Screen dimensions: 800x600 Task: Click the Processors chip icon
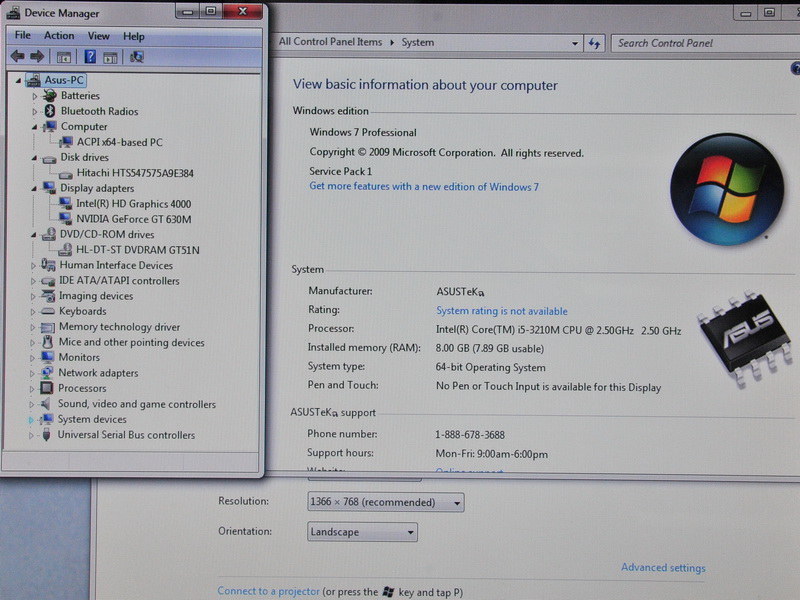coord(47,388)
